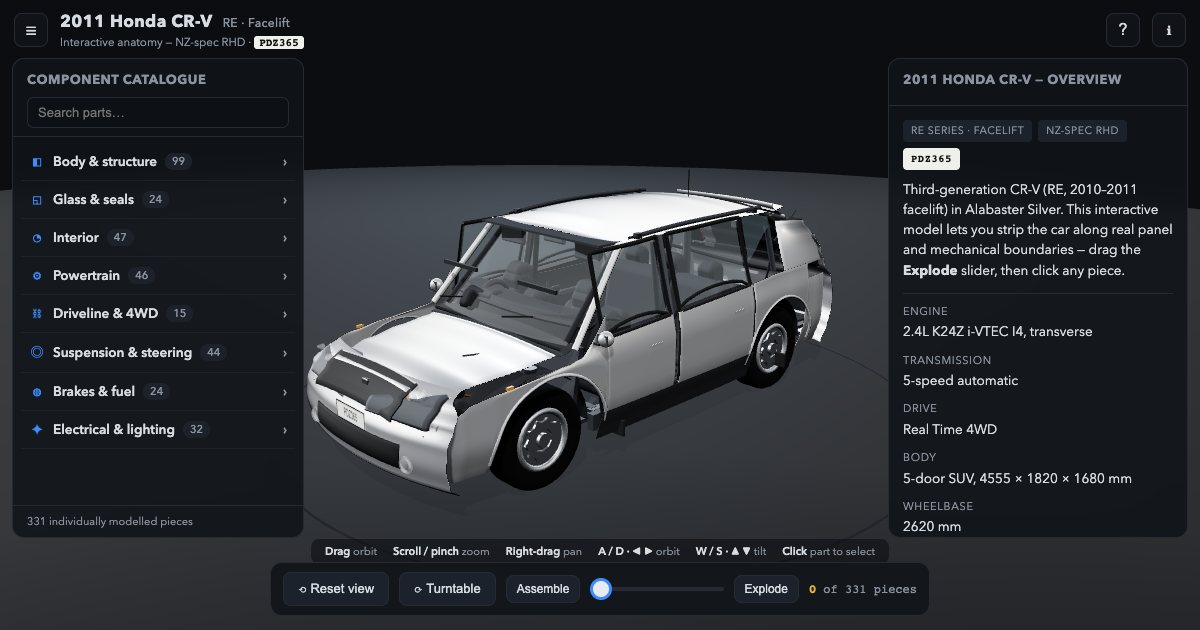
Task: Click the PDZ365 plate badge in the header
Action: (x=279, y=43)
